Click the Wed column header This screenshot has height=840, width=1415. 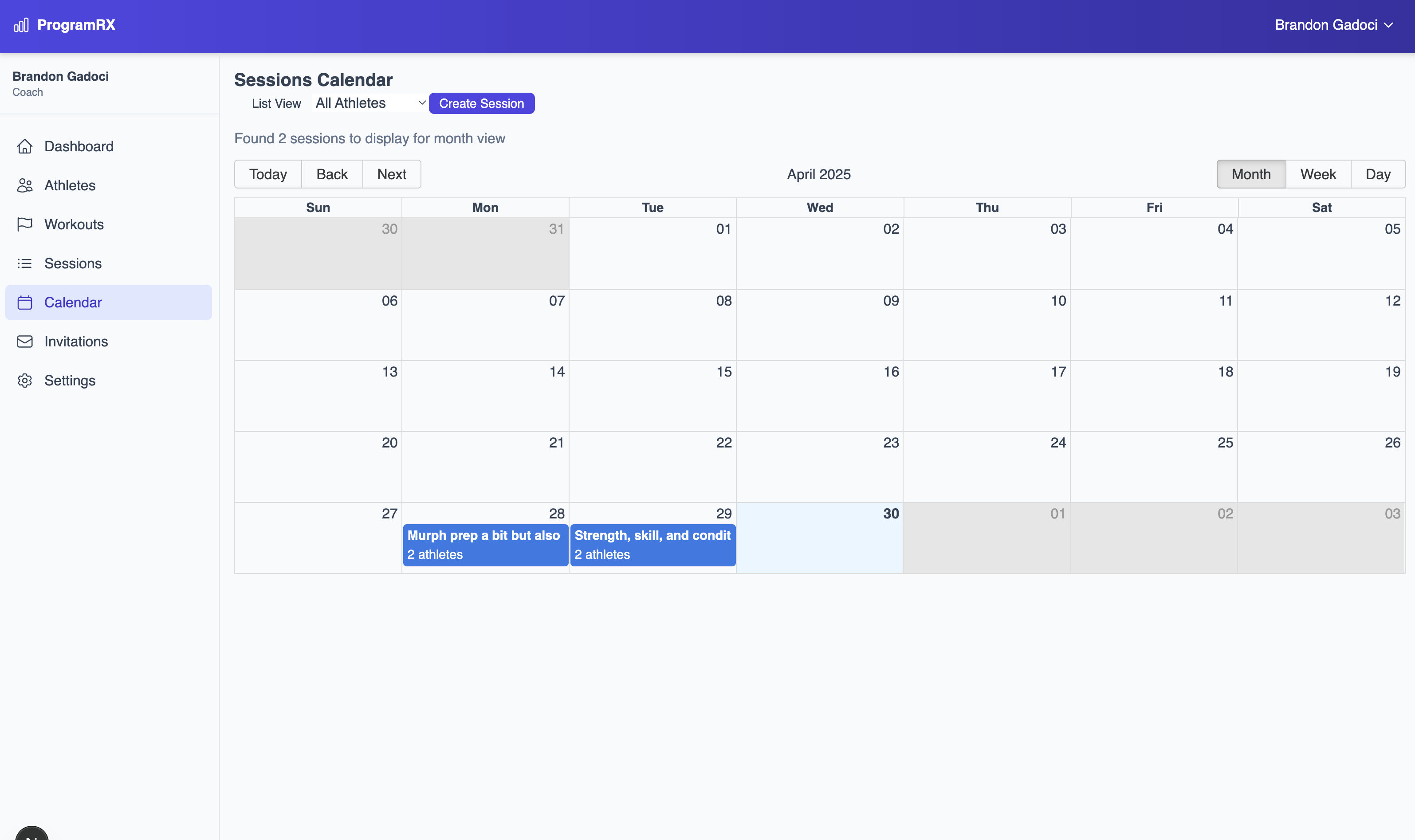tap(820, 208)
